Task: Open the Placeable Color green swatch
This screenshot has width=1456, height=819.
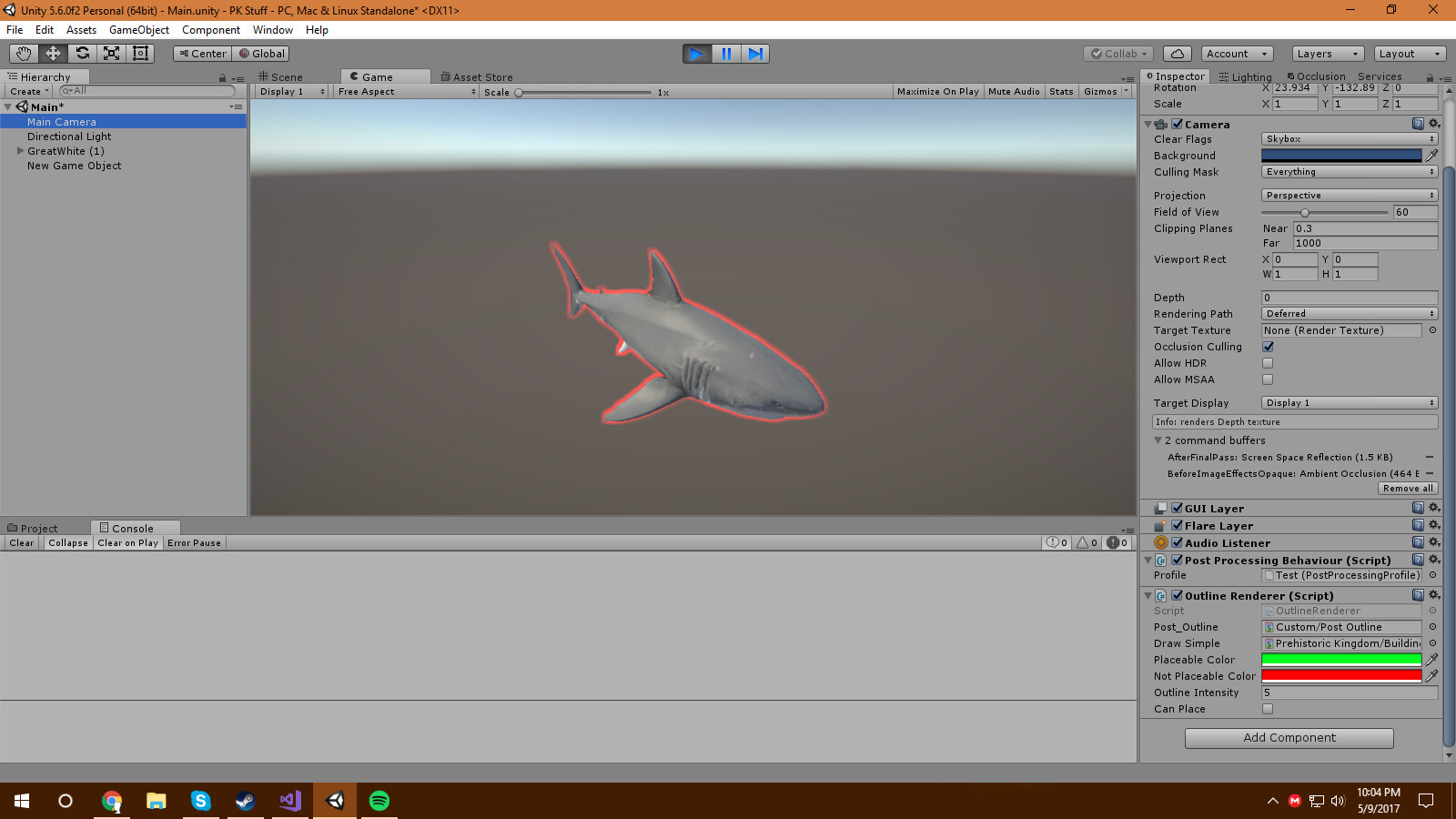Action: coord(1340,660)
